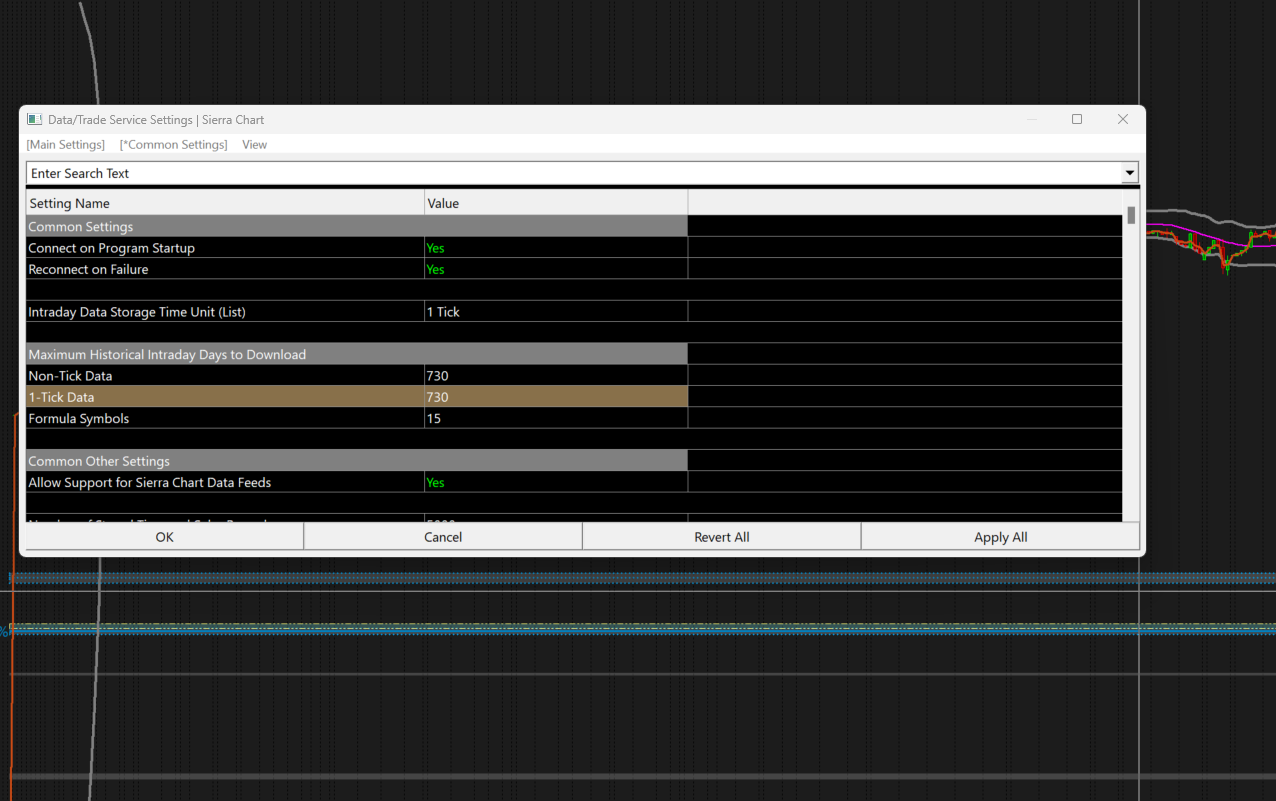Image resolution: width=1276 pixels, height=801 pixels.
Task: Toggle Connect on Program Startup Yes value
Action: (x=556, y=248)
